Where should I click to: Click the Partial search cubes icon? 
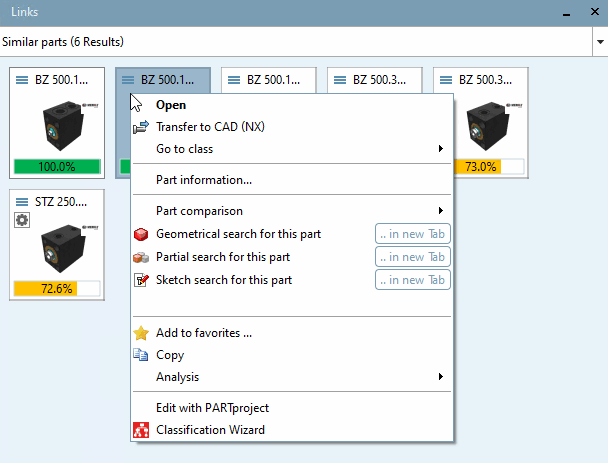point(141,257)
